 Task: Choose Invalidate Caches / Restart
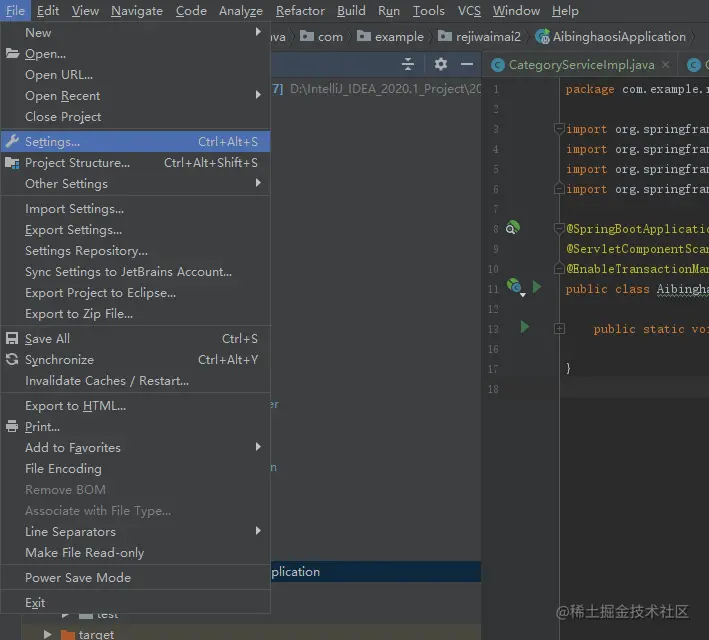click(x=106, y=381)
